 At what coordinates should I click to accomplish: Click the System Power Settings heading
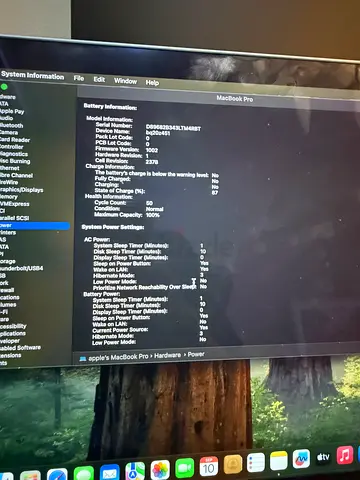point(113,227)
